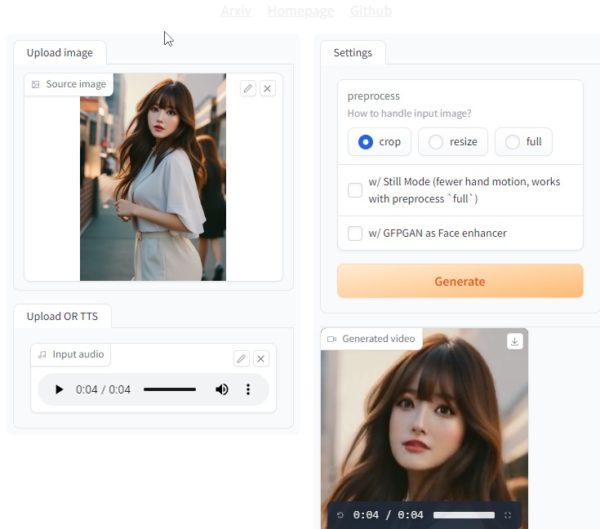This screenshot has width=600, height=529.
Task: Open the Github link
Action: [x=370, y=11]
